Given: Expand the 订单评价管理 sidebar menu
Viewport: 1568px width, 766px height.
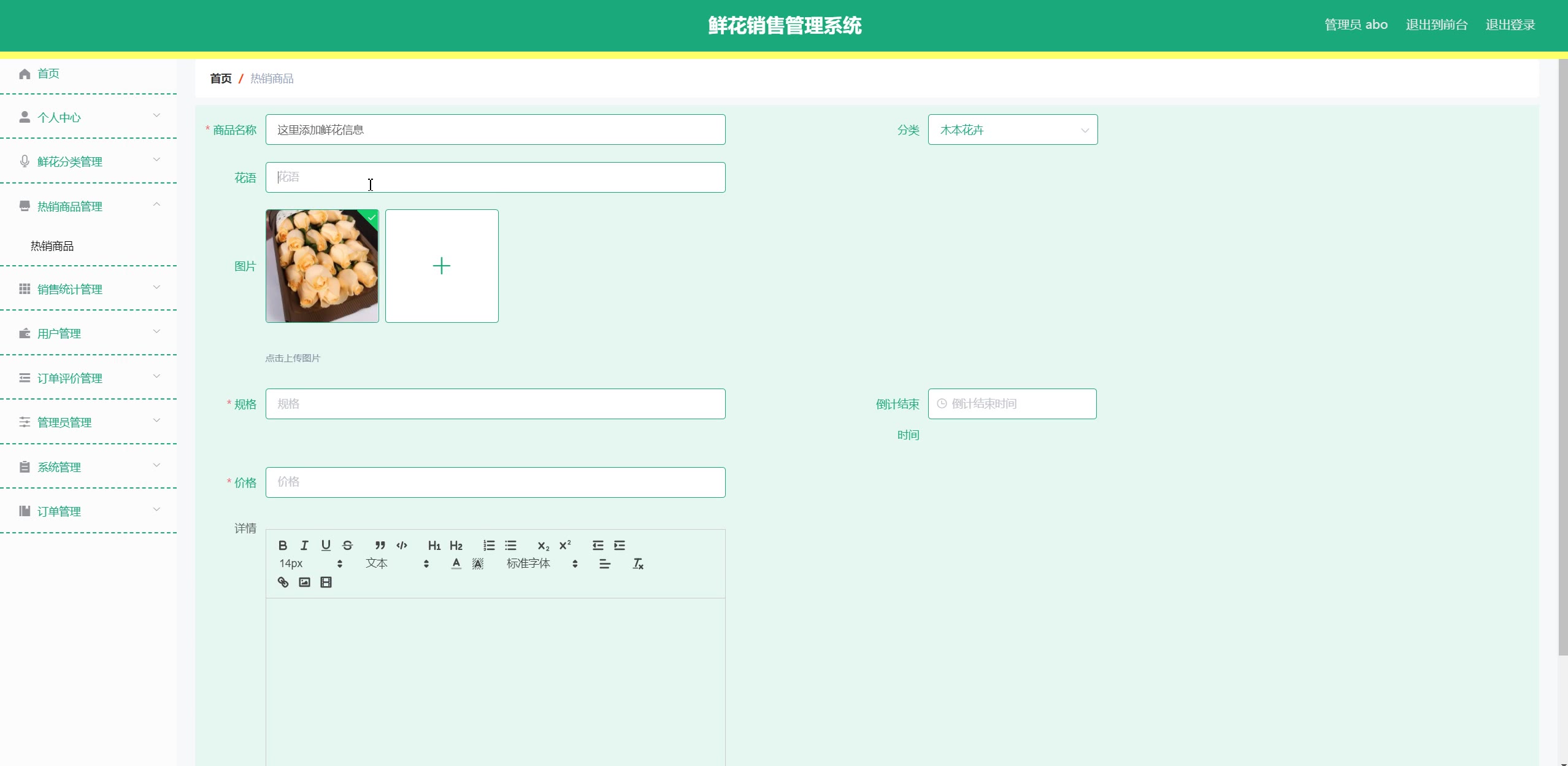Looking at the screenshot, I should 88,378.
